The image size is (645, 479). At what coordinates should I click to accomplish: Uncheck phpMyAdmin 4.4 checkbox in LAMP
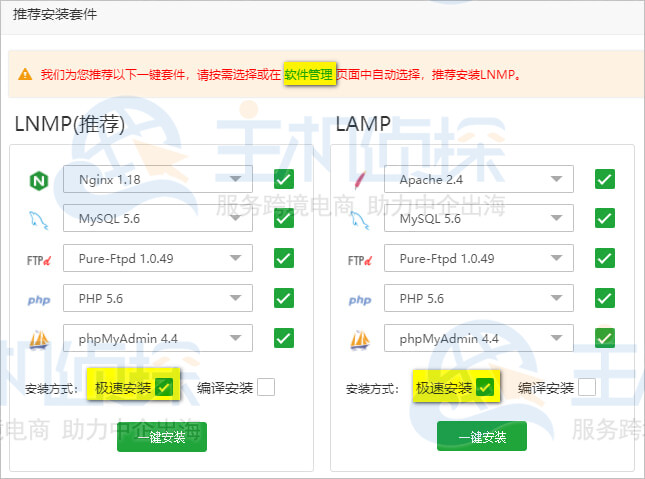point(605,338)
